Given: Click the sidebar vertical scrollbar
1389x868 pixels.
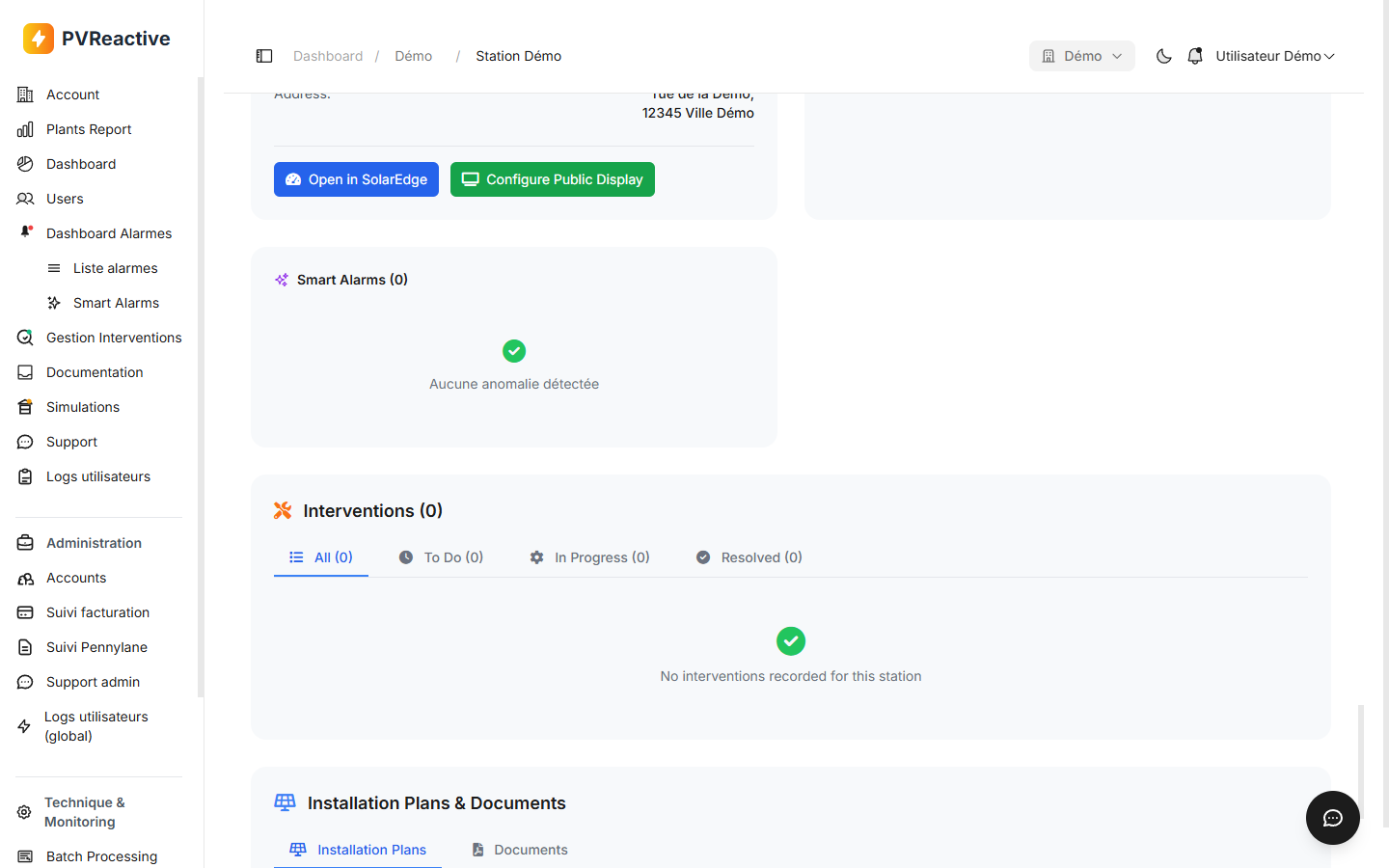Looking at the screenshot, I should (201, 386).
